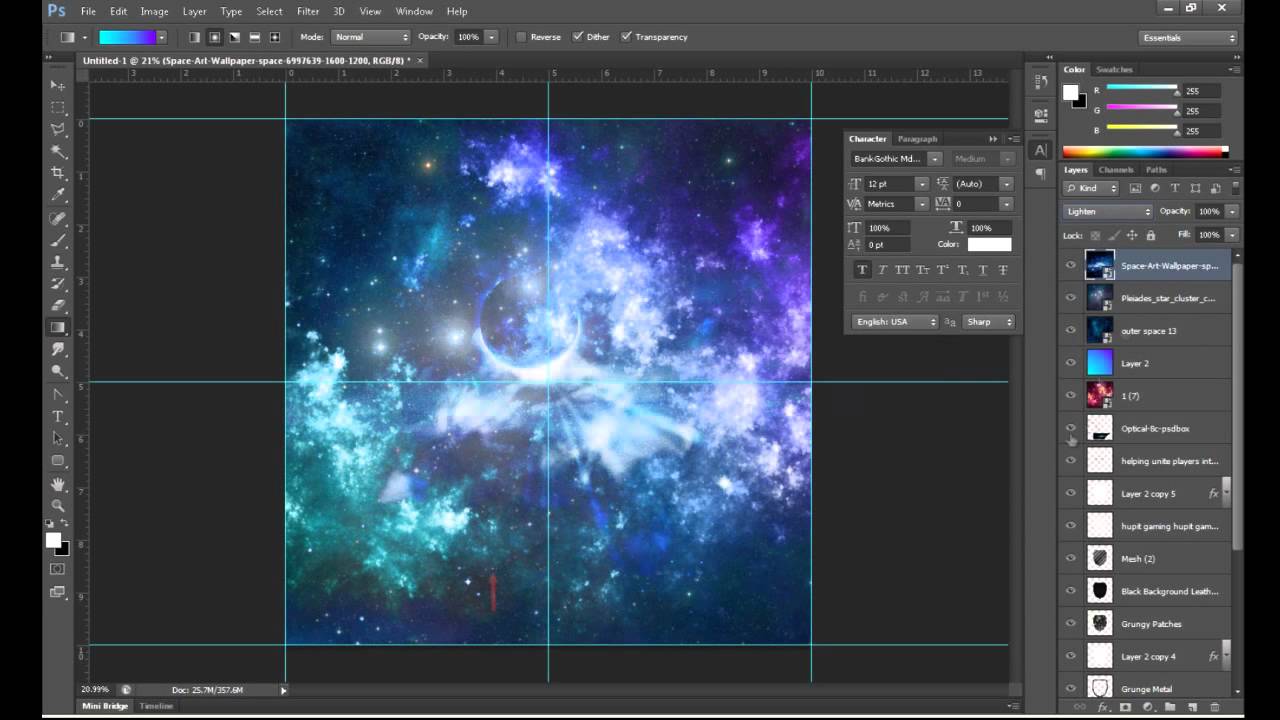Hide the Layer 2 gradient layer
This screenshot has height=720, width=1280.
1071,363
